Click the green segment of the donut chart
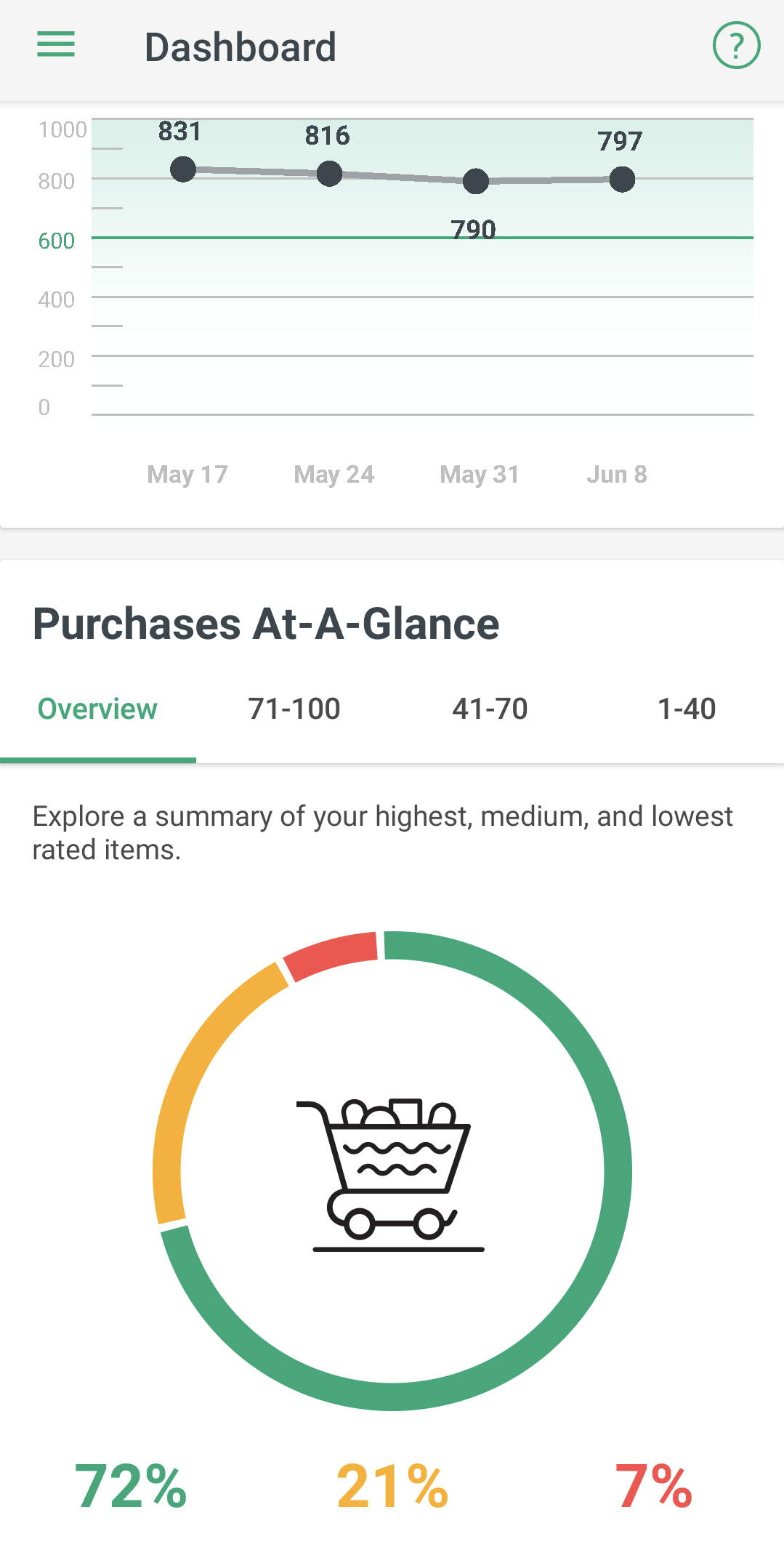 point(616,1170)
